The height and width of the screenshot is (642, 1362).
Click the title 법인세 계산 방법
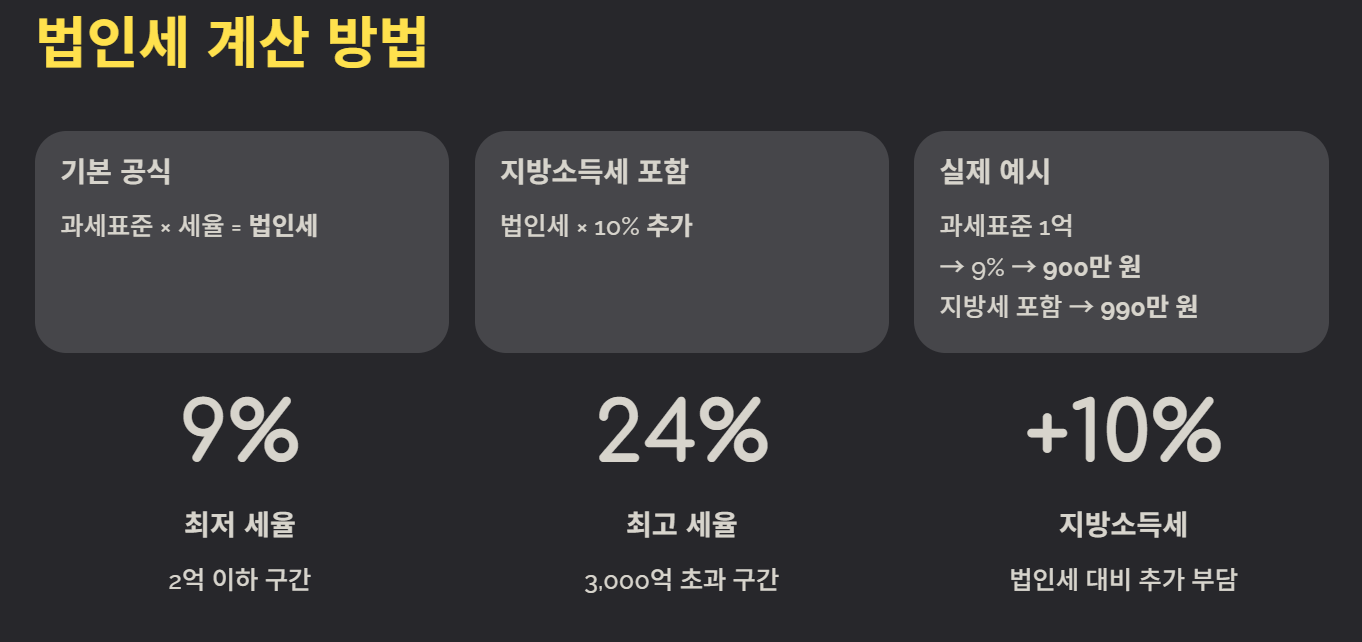[x=232, y=42]
